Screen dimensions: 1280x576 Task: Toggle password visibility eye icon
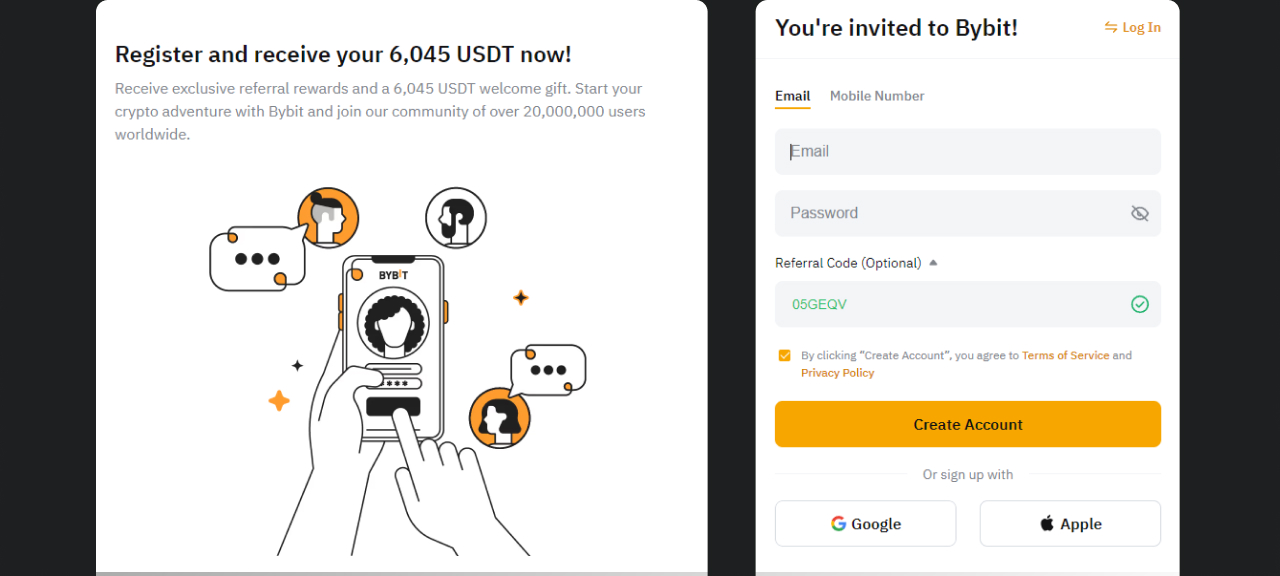click(1139, 213)
